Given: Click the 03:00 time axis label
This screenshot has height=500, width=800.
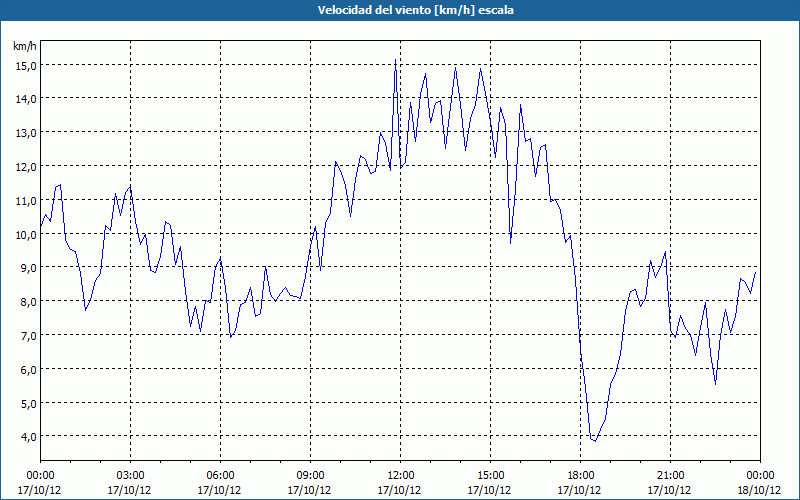Looking at the screenshot, I should click(130, 476).
